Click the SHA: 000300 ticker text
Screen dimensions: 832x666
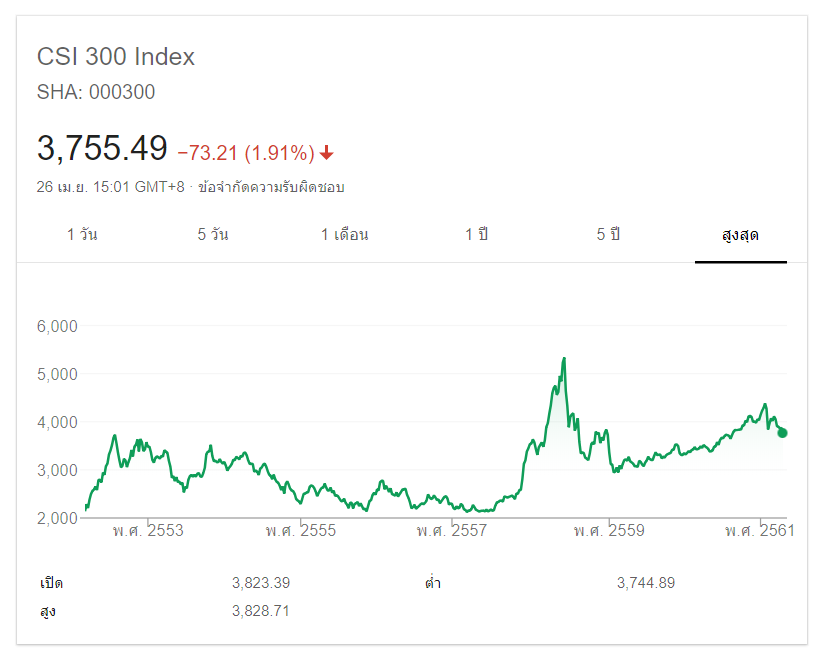click(96, 93)
